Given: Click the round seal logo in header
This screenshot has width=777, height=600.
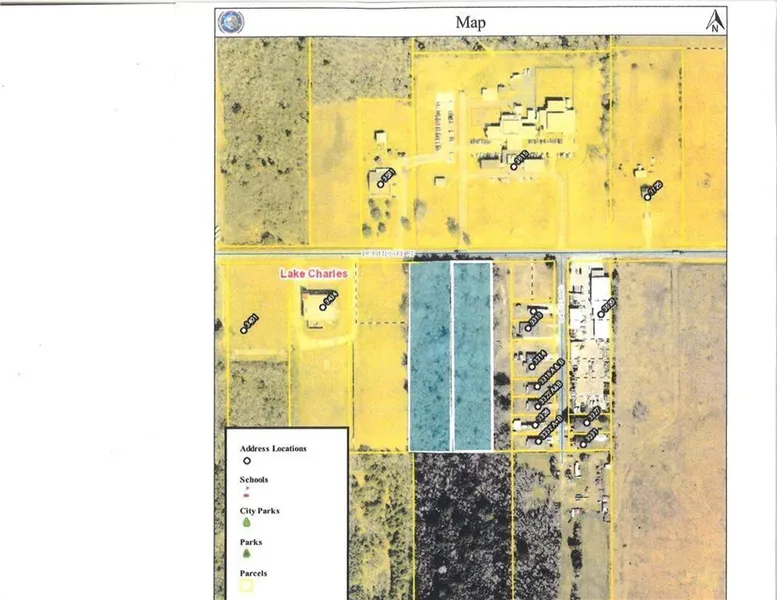Looking at the screenshot, I should point(227,21).
